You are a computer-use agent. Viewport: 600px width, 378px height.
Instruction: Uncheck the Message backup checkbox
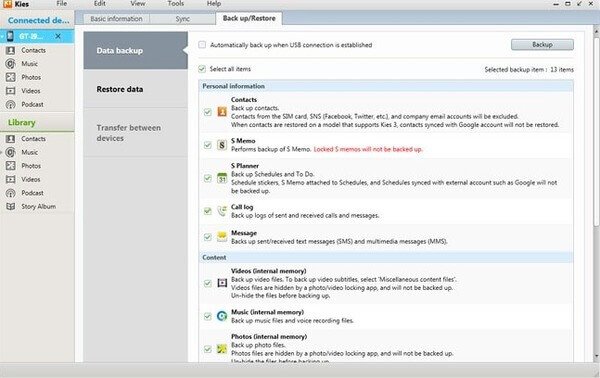[x=208, y=237]
